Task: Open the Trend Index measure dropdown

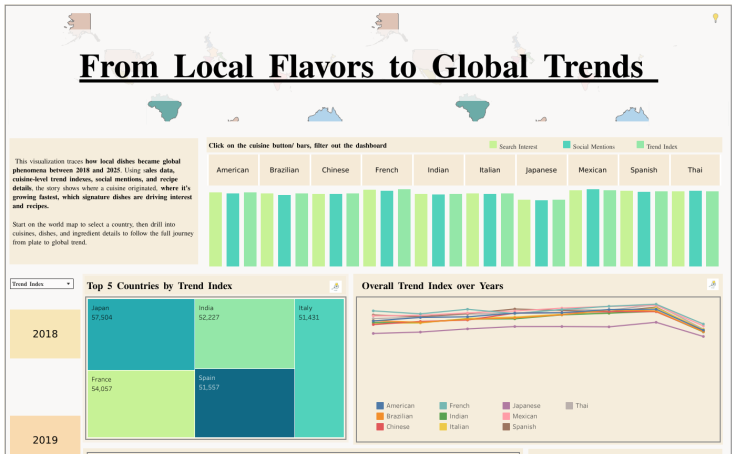Action: coord(42,284)
